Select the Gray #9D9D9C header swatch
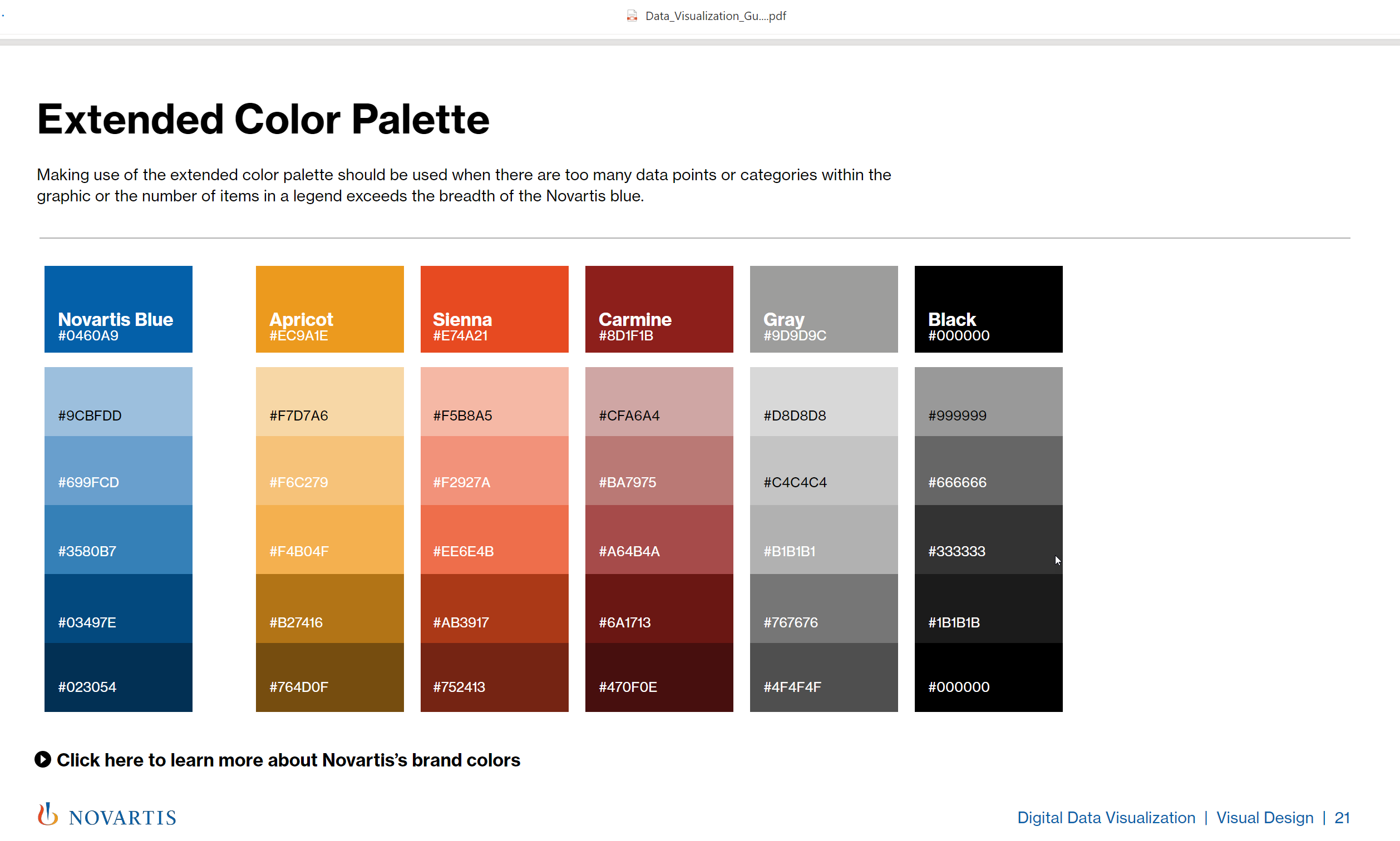 823,309
